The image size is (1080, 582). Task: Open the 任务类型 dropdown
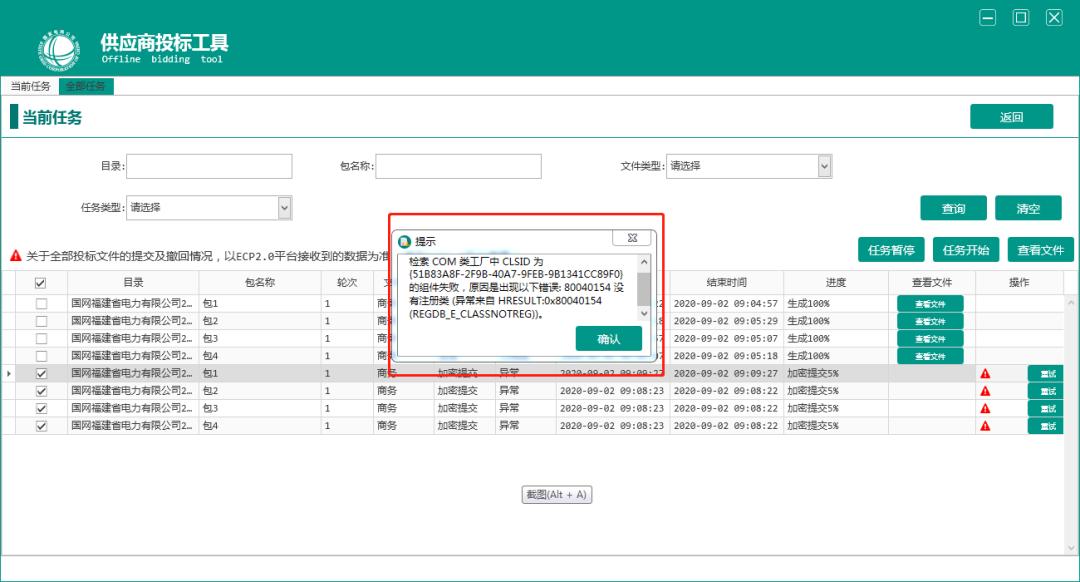point(284,207)
